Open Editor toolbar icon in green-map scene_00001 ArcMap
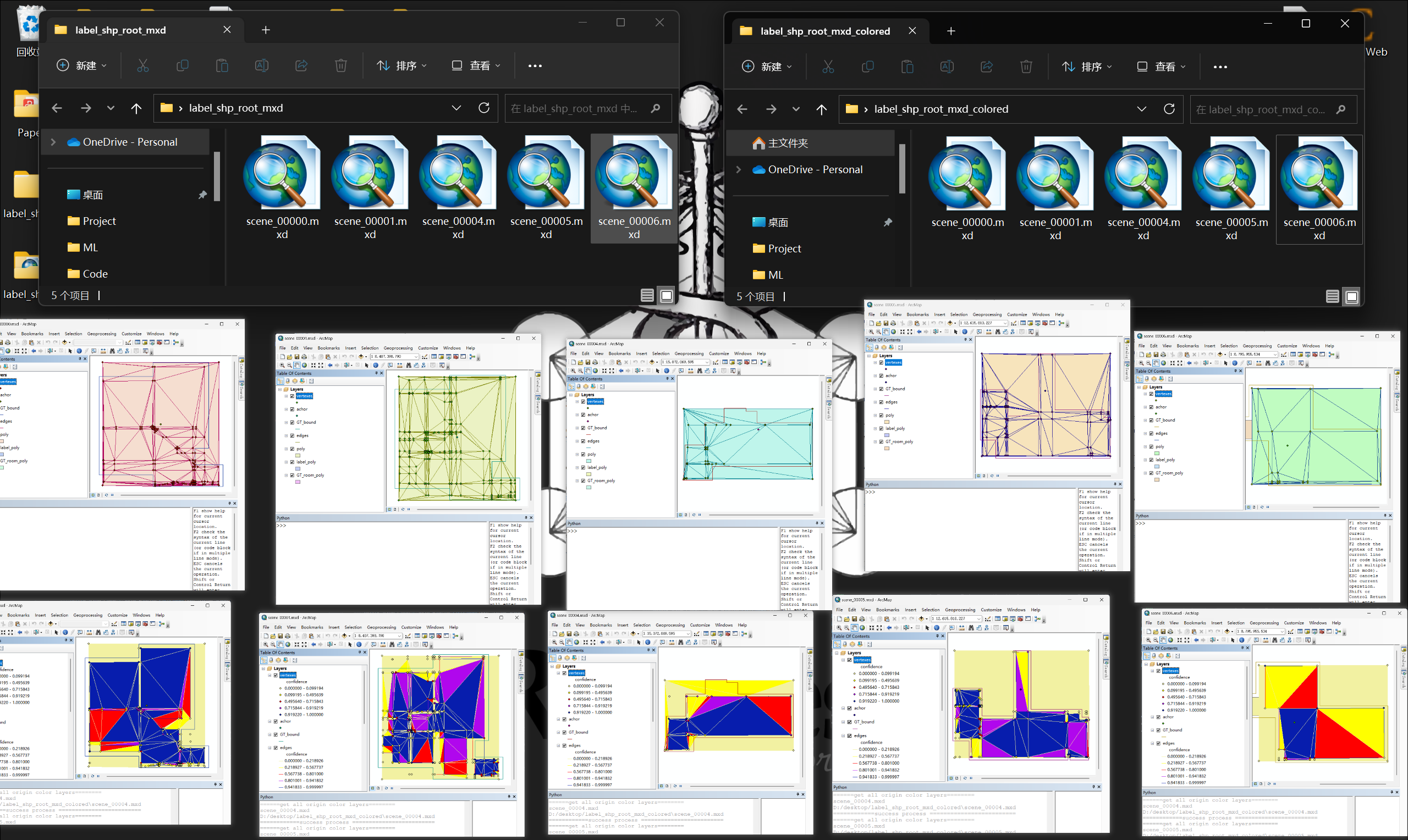This screenshot has width=1408, height=840. point(425,357)
